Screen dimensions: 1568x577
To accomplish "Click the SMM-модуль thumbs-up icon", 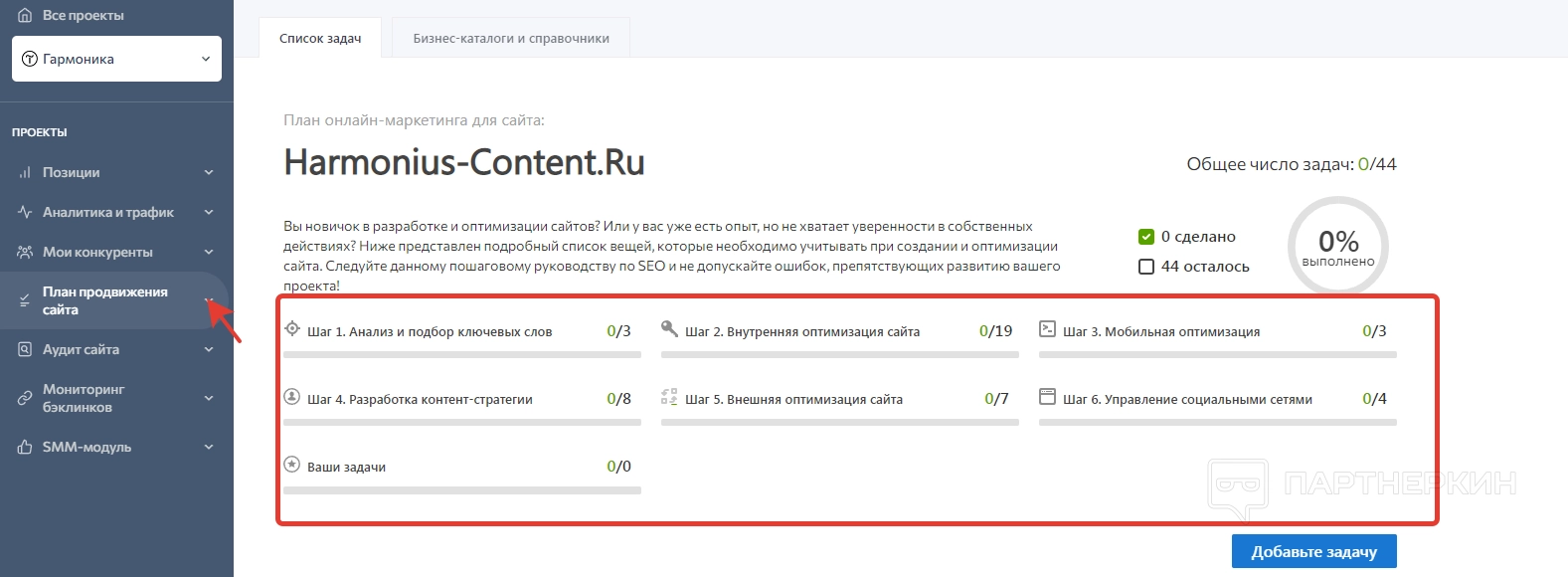I will coord(25,448).
